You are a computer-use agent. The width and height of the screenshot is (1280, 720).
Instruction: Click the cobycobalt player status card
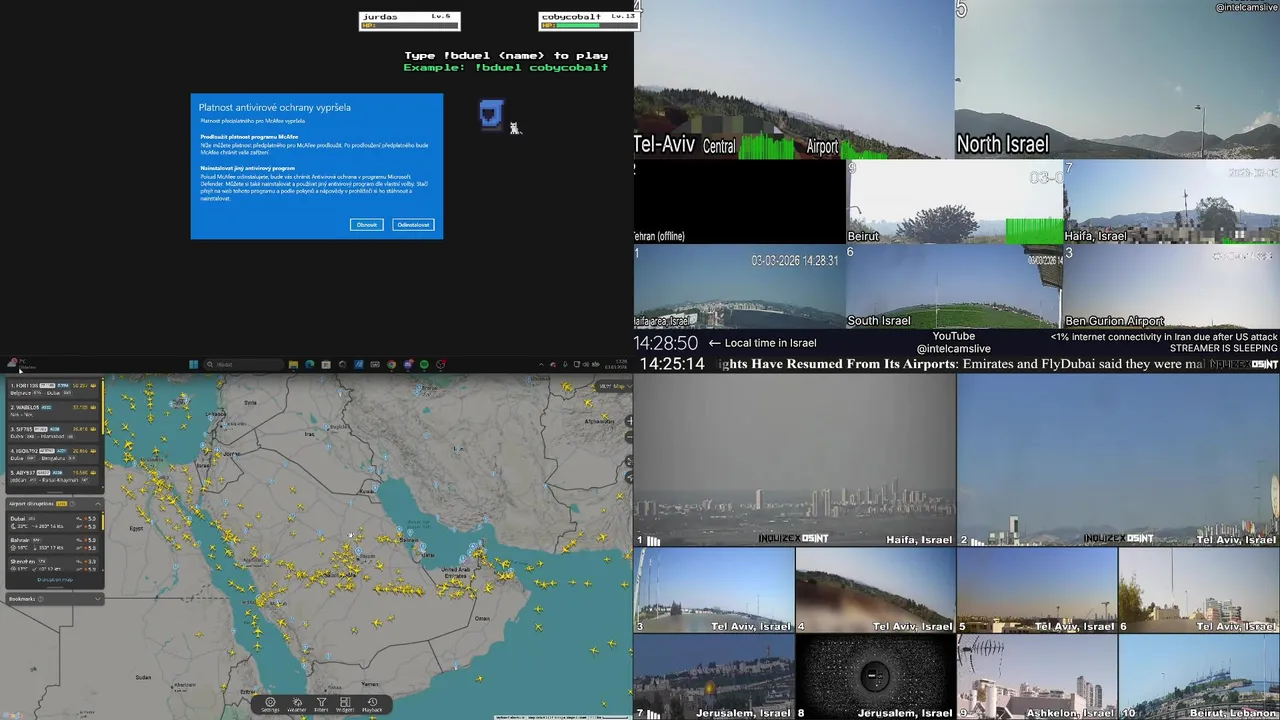pos(588,21)
